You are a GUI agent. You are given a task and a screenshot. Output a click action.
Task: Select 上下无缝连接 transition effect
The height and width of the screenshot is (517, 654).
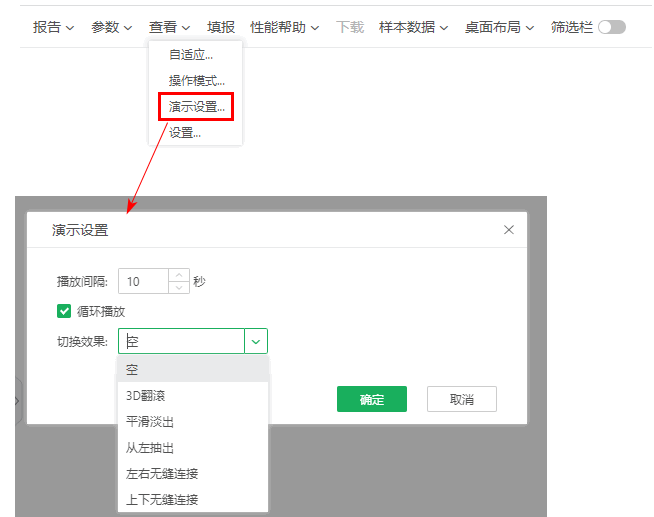point(193,499)
